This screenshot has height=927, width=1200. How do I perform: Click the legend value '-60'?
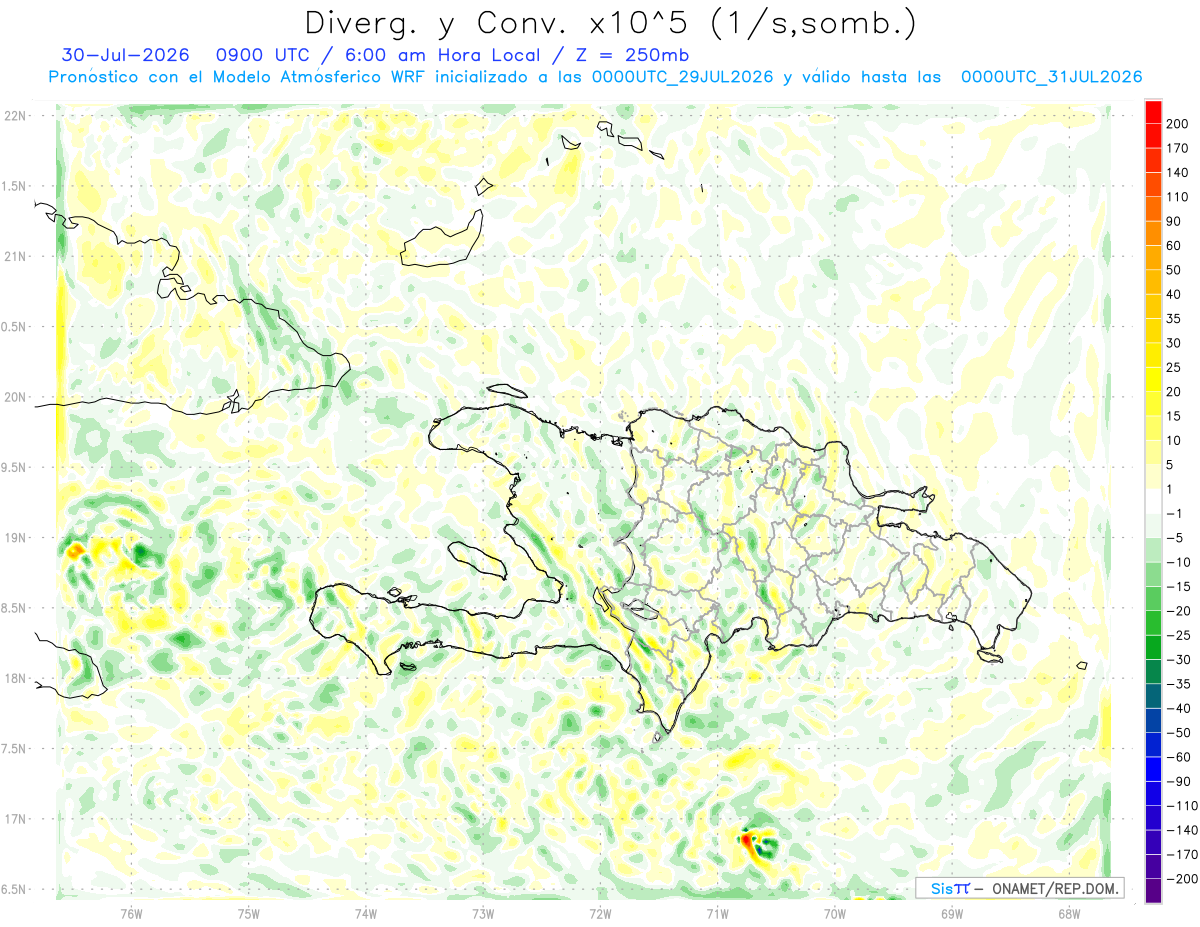coord(1178,758)
